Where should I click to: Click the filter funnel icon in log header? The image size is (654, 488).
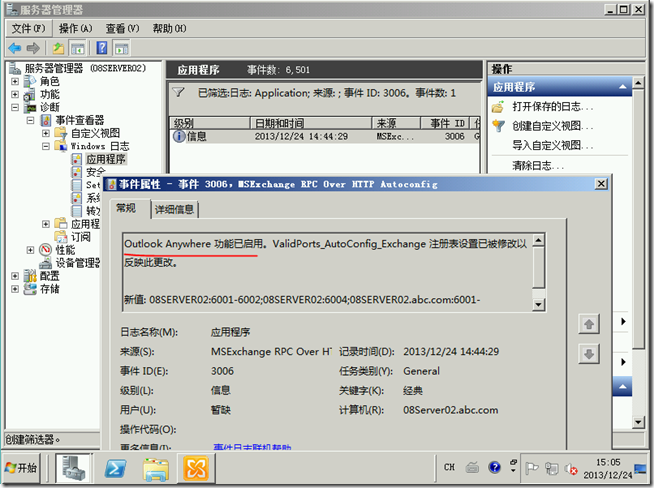pyautogui.click(x=179, y=92)
